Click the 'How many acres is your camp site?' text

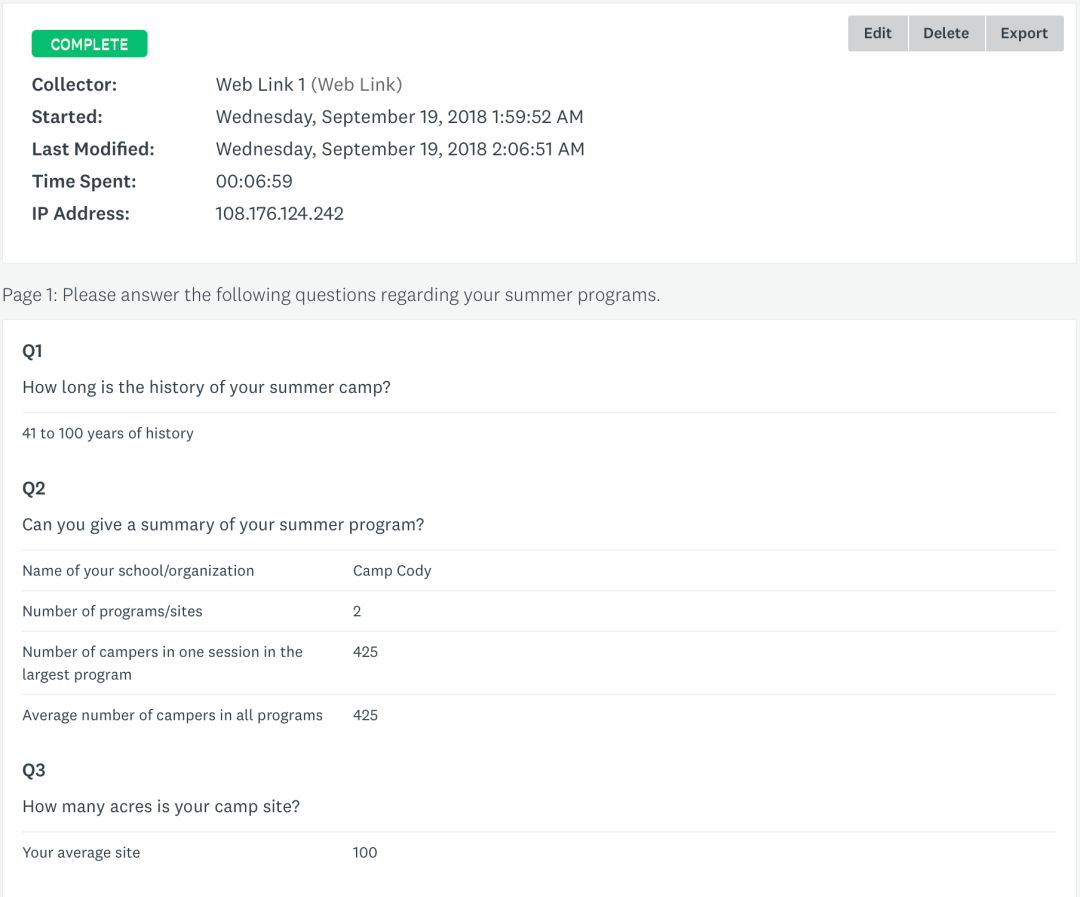[x=161, y=806]
